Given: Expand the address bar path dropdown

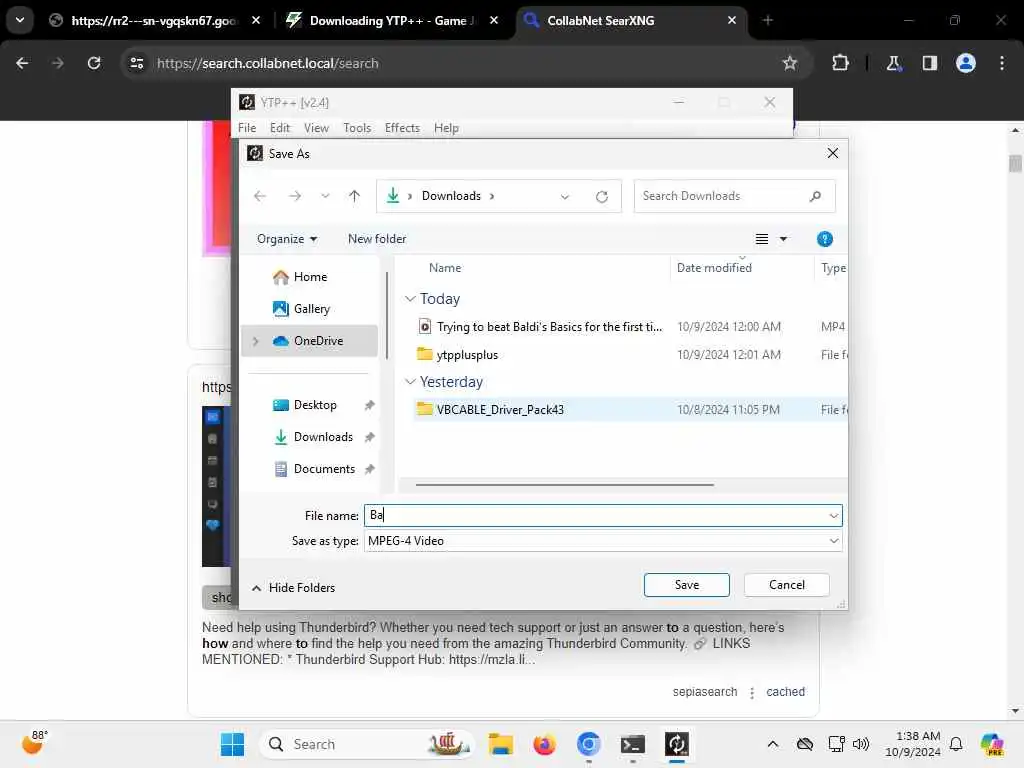Looking at the screenshot, I should coord(565,197).
